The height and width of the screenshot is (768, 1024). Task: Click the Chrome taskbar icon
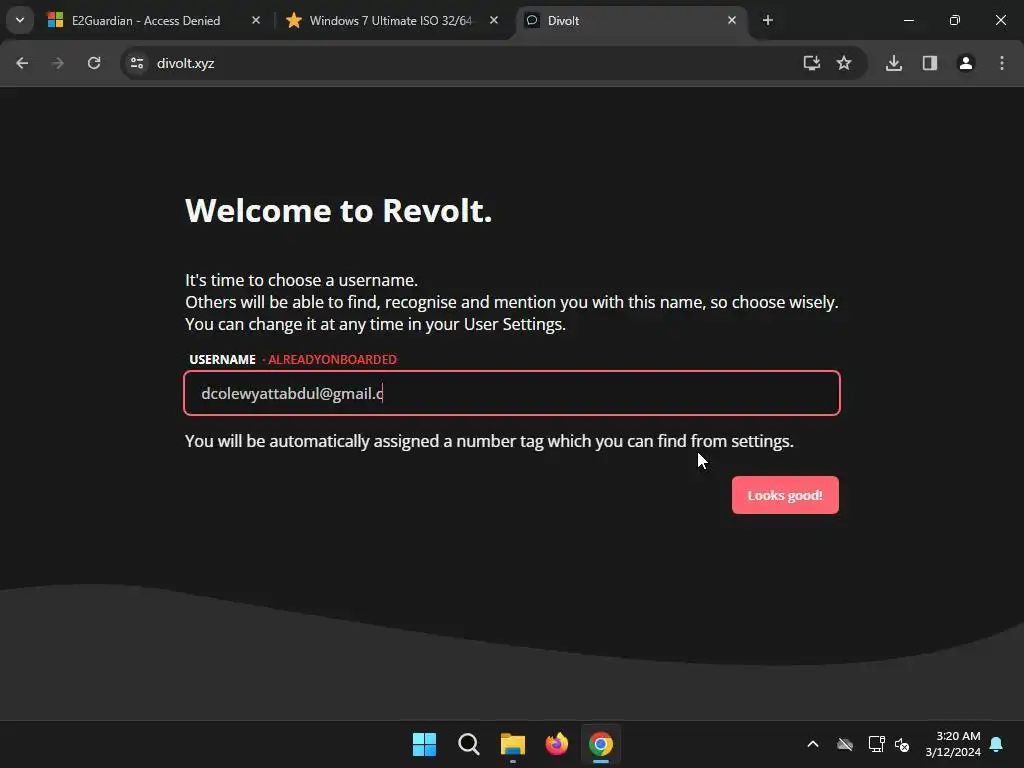click(601, 744)
